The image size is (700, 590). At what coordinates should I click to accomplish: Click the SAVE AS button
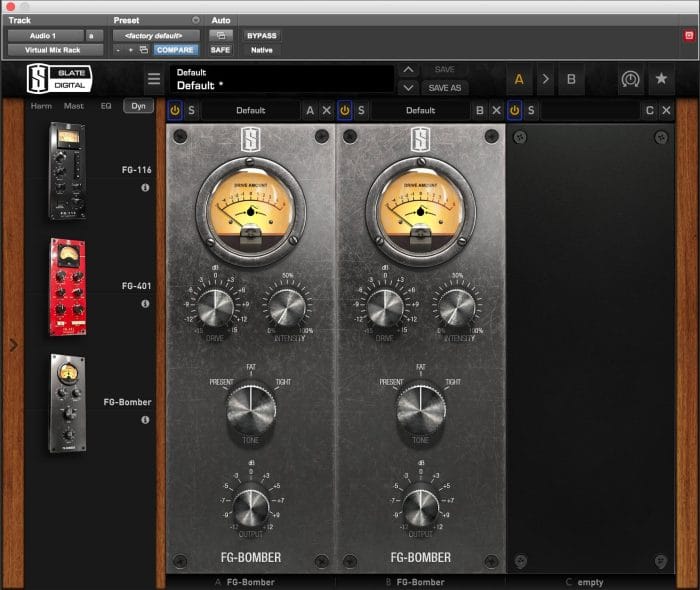pos(445,88)
